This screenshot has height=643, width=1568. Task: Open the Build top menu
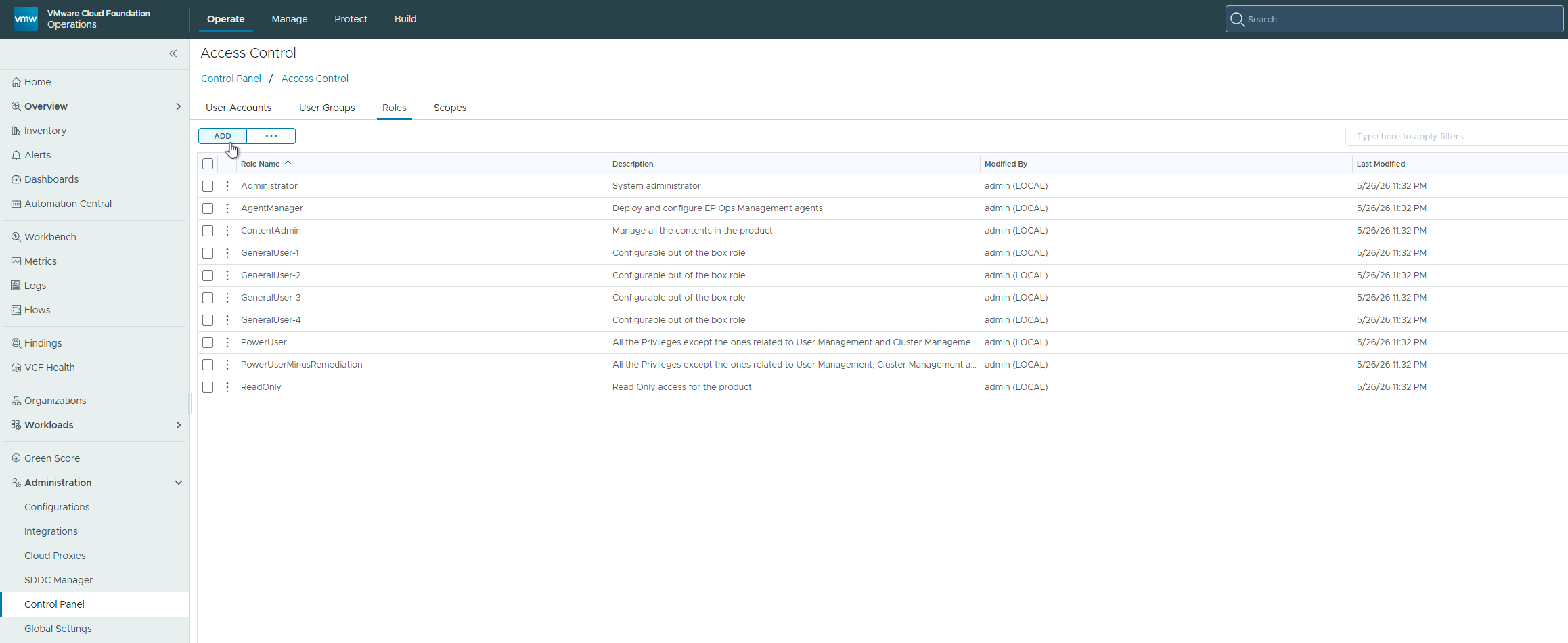pyautogui.click(x=405, y=19)
